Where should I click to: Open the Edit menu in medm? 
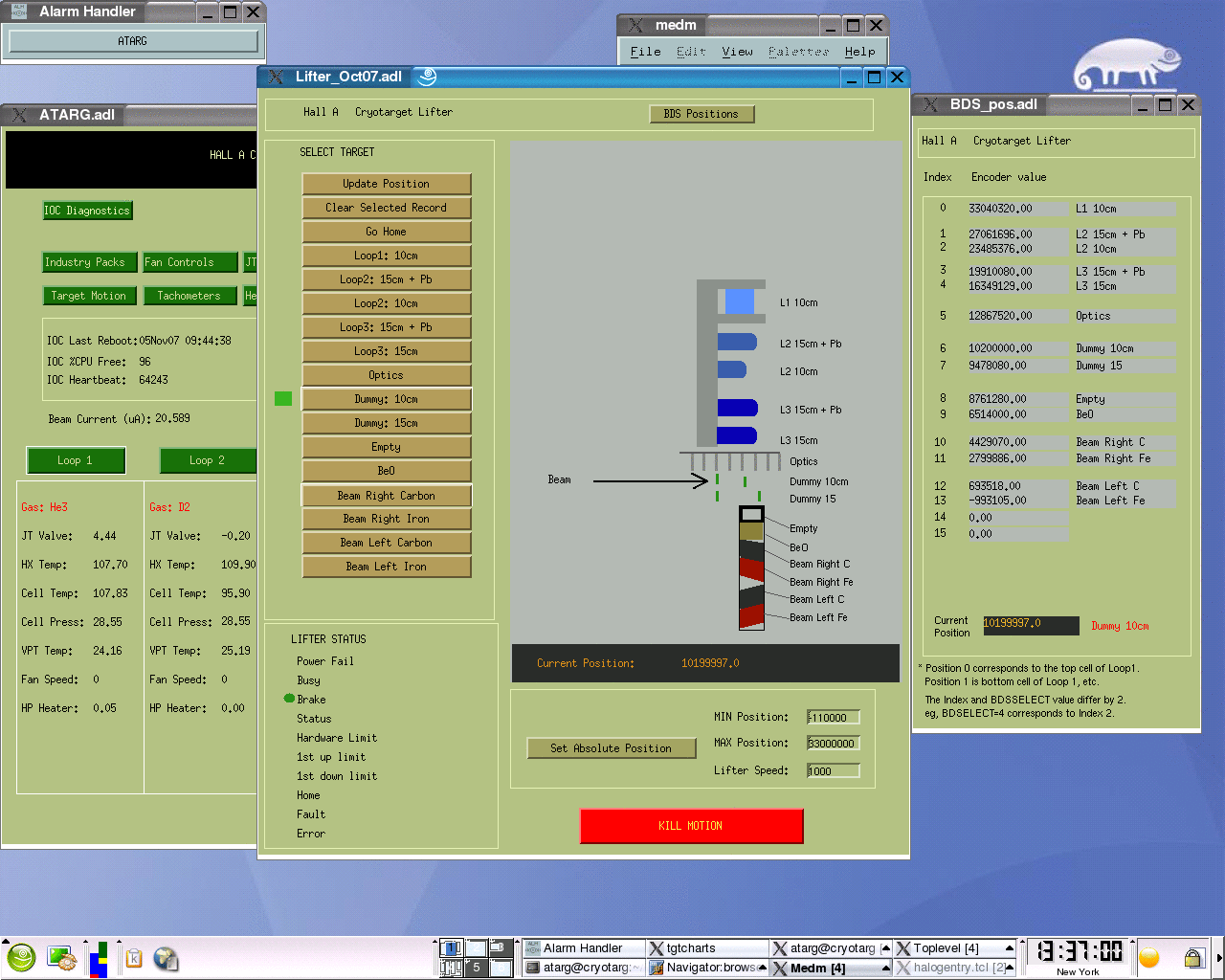click(x=691, y=52)
